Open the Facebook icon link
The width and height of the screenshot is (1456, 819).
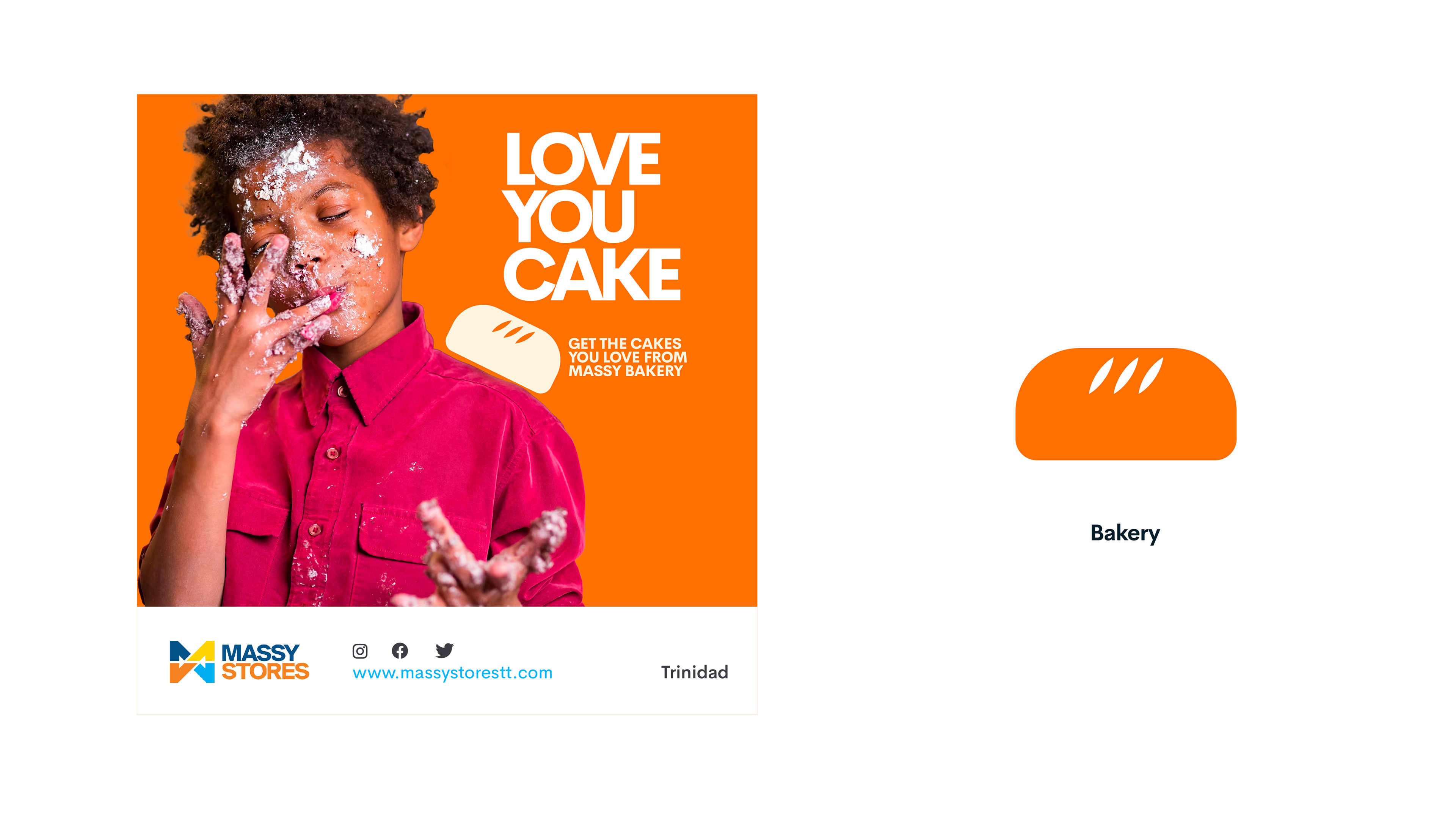[x=400, y=651]
